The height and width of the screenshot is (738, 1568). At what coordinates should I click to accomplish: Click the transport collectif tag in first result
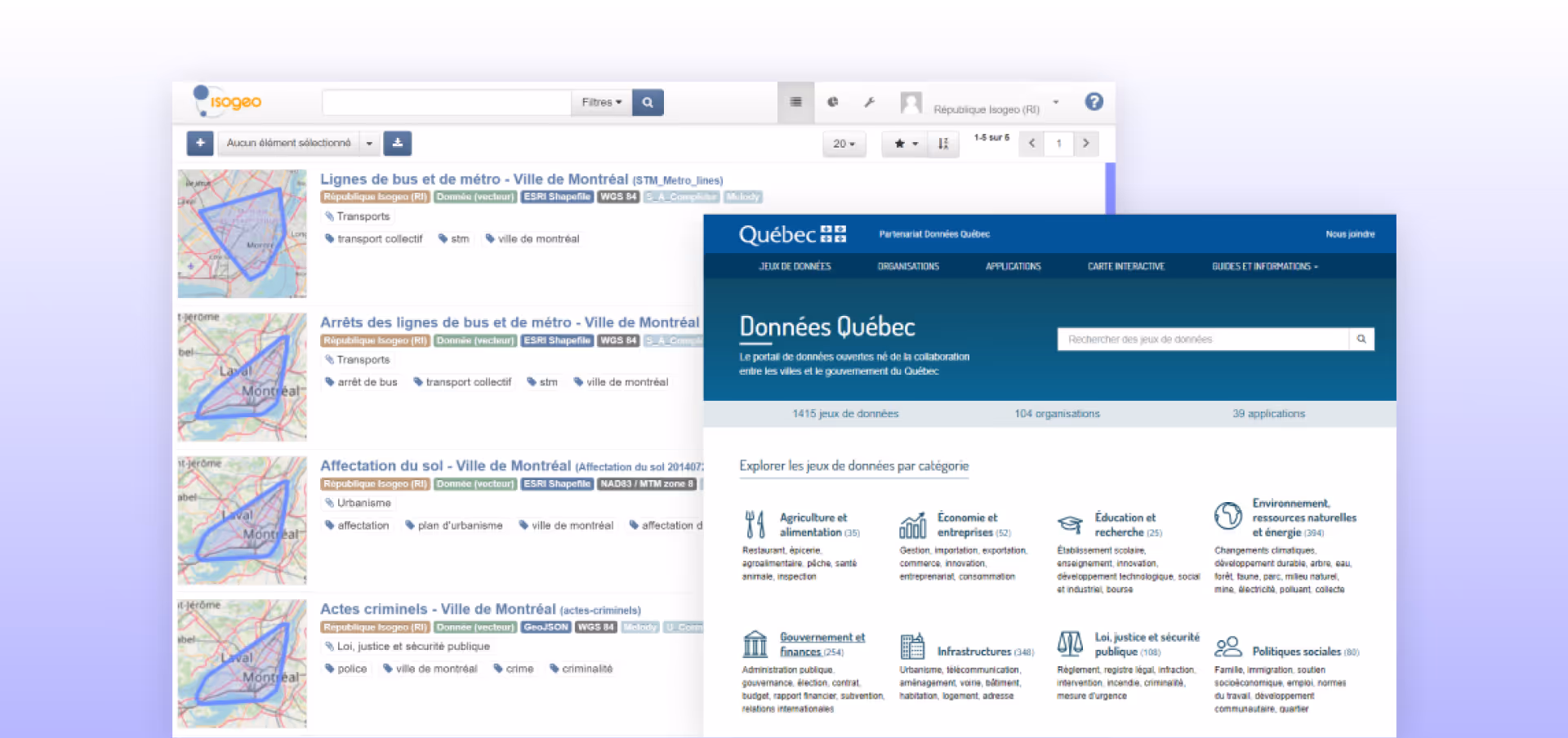pyautogui.click(x=374, y=238)
